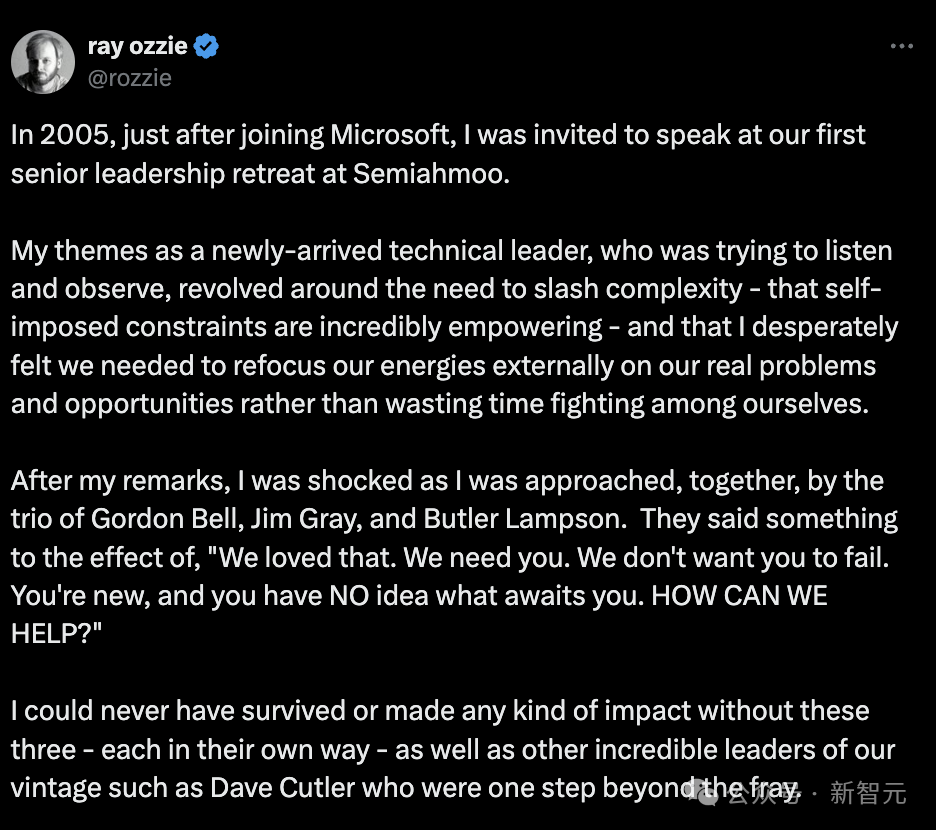Open the "ray ozzie" display name
The image size is (936, 830).
pos(138,46)
